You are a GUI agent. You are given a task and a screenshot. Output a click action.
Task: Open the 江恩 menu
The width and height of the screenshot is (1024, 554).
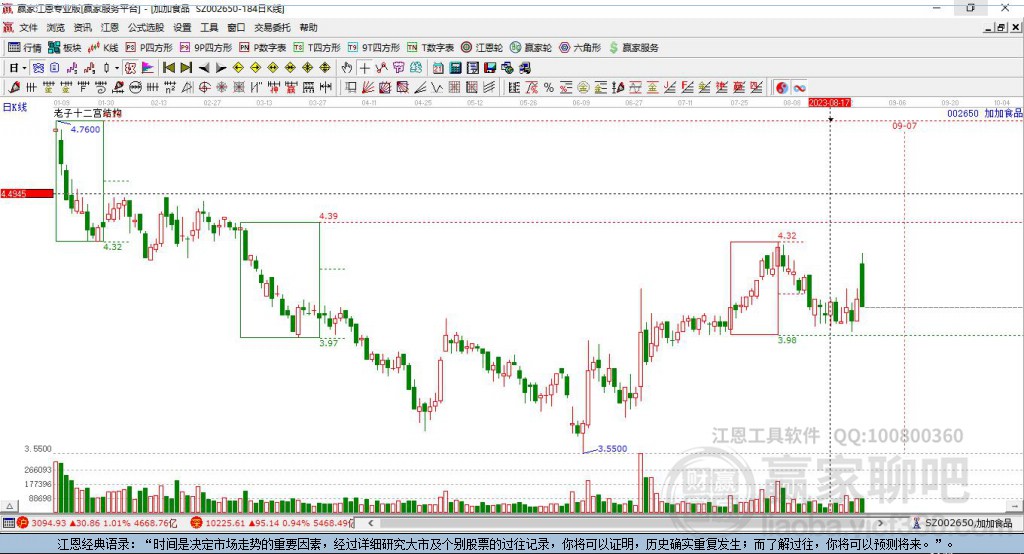pos(110,27)
